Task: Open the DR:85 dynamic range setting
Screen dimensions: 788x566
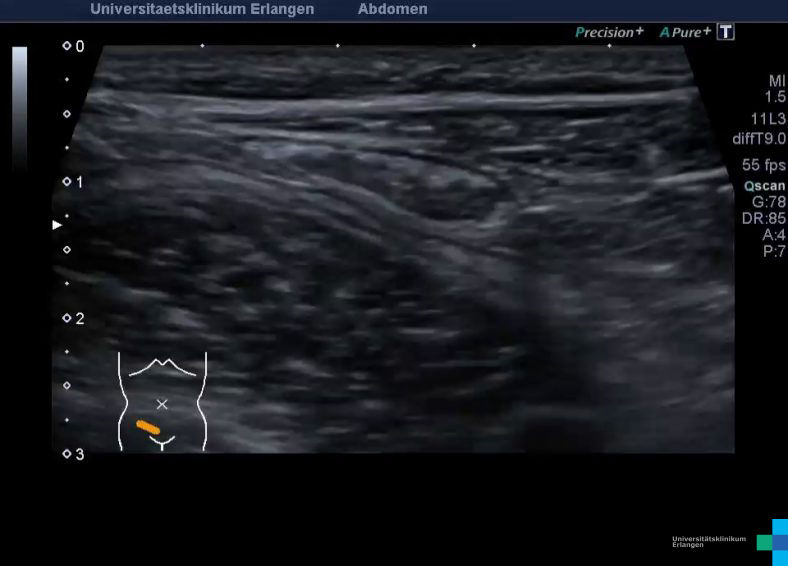Action: [764, 218]
